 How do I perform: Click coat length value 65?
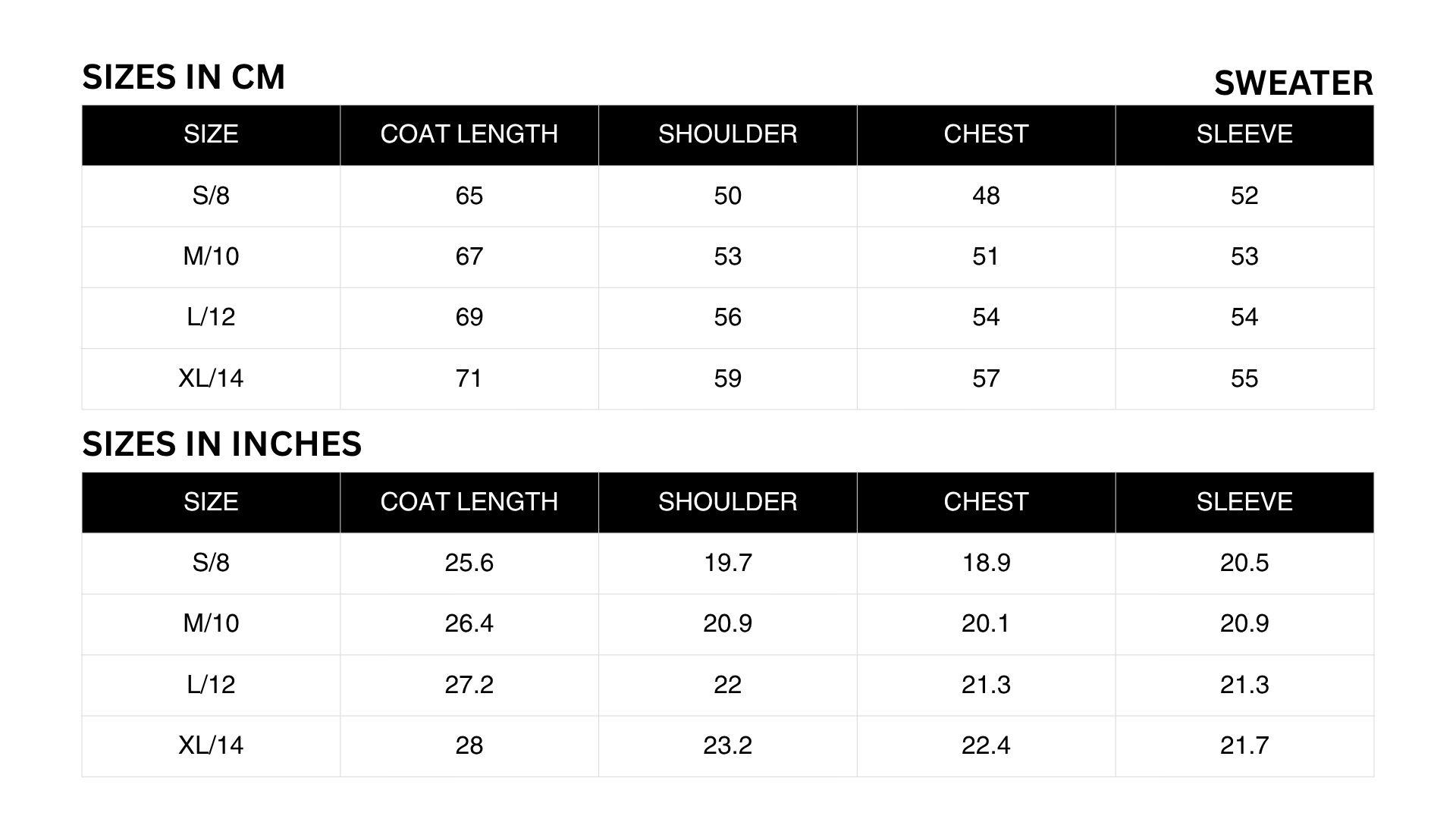[469, 196]
